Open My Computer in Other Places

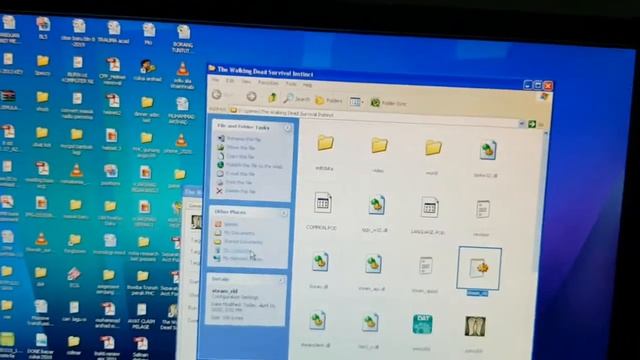point(233,250)
